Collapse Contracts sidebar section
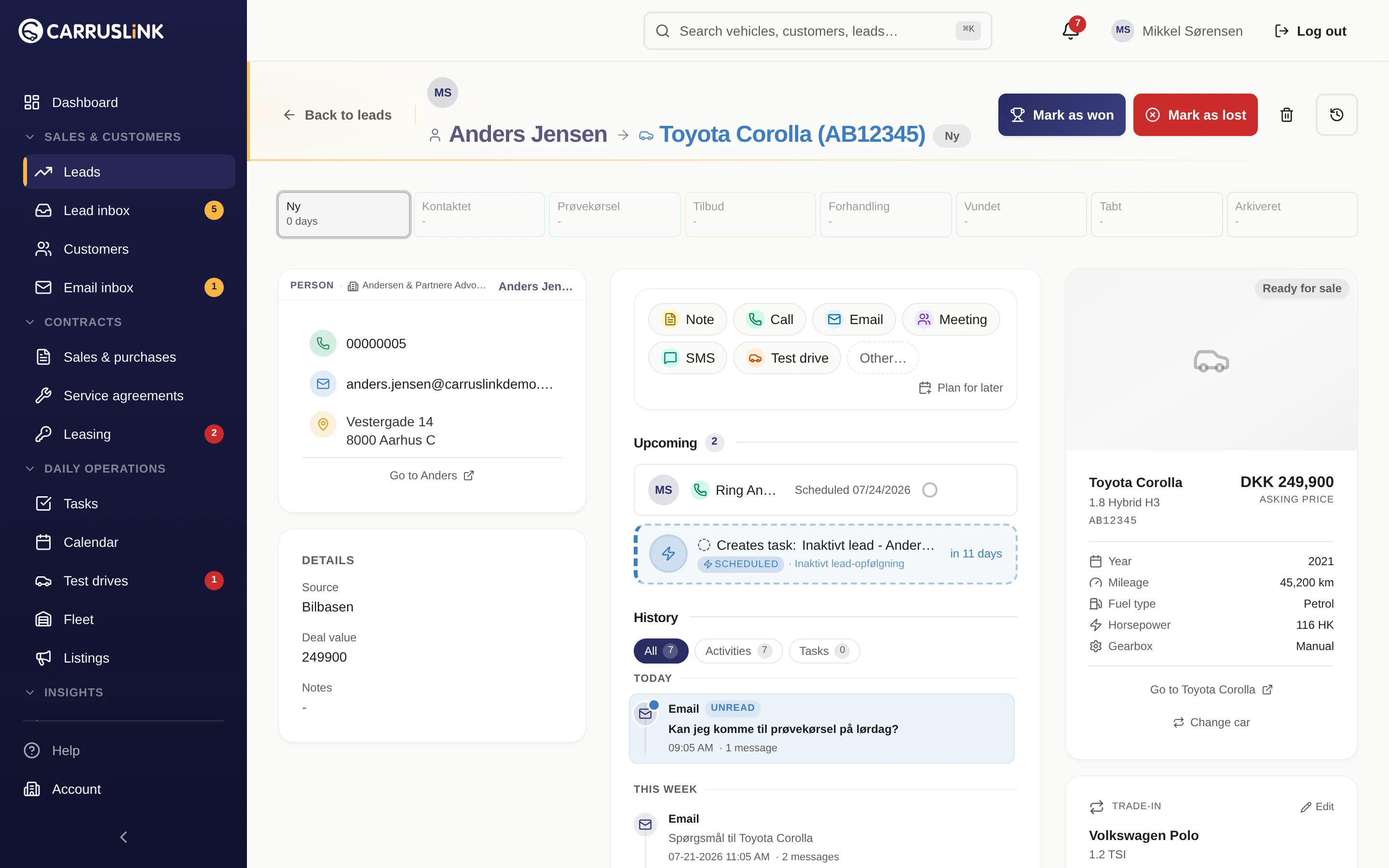This screenshot has height=868, width=1389. [30, 322]
